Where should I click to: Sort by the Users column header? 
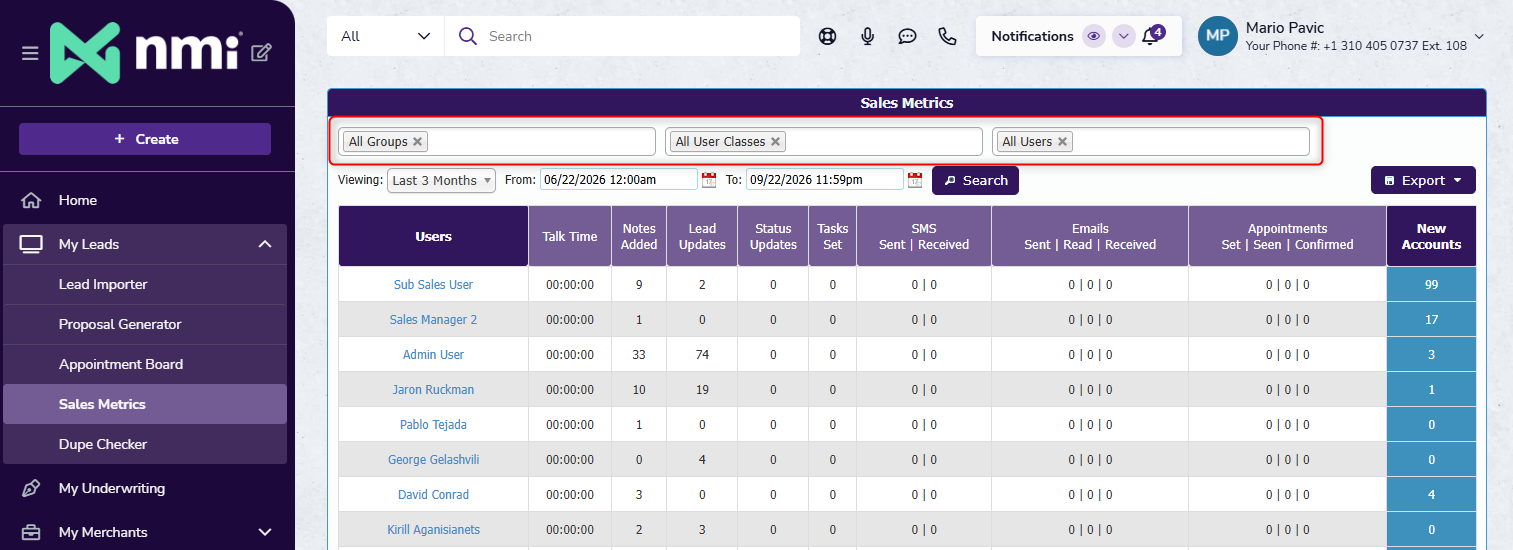(433, 236)
